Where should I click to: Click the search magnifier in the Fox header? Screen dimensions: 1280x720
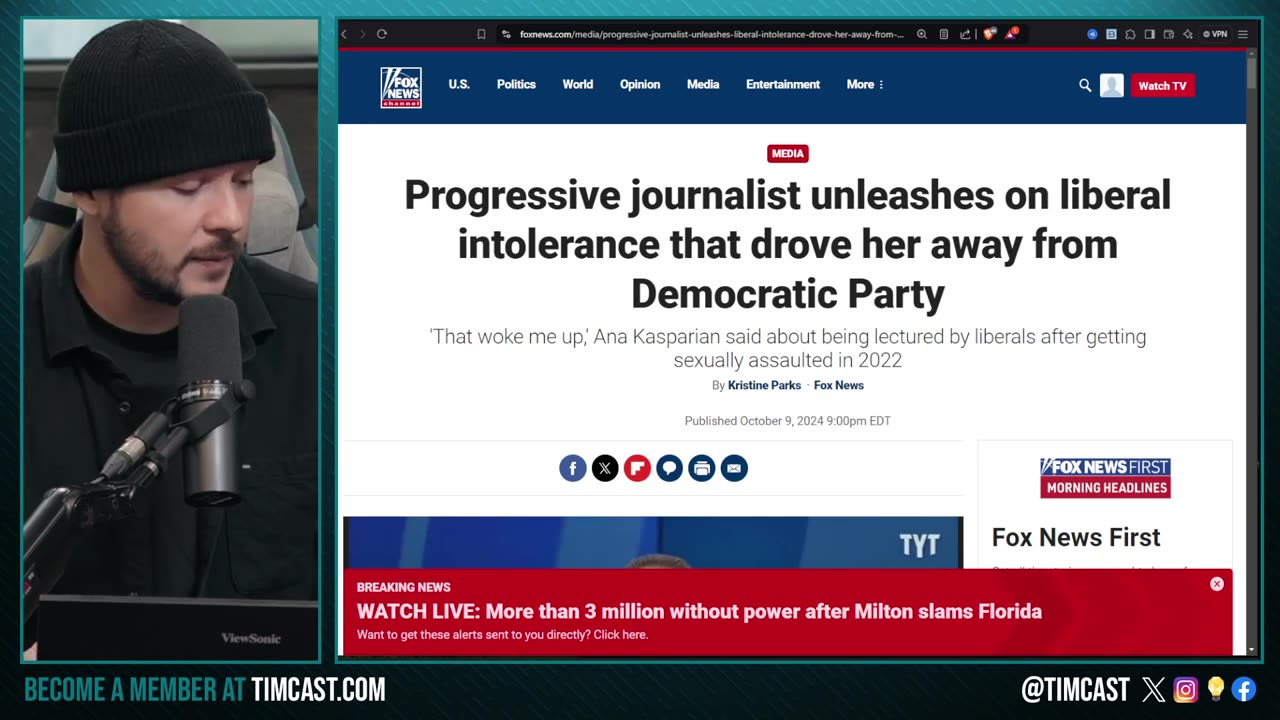[x=1085, y=86]
